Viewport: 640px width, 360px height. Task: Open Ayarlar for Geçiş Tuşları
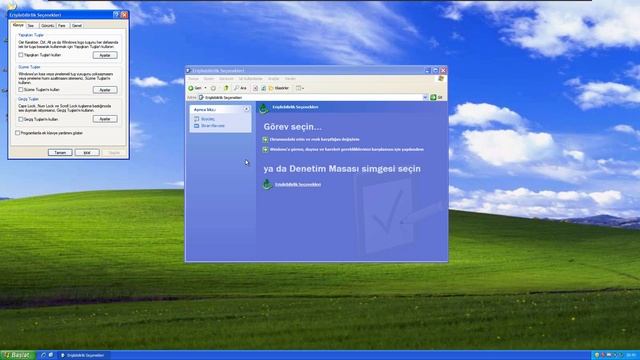click(x=105, y=119)
